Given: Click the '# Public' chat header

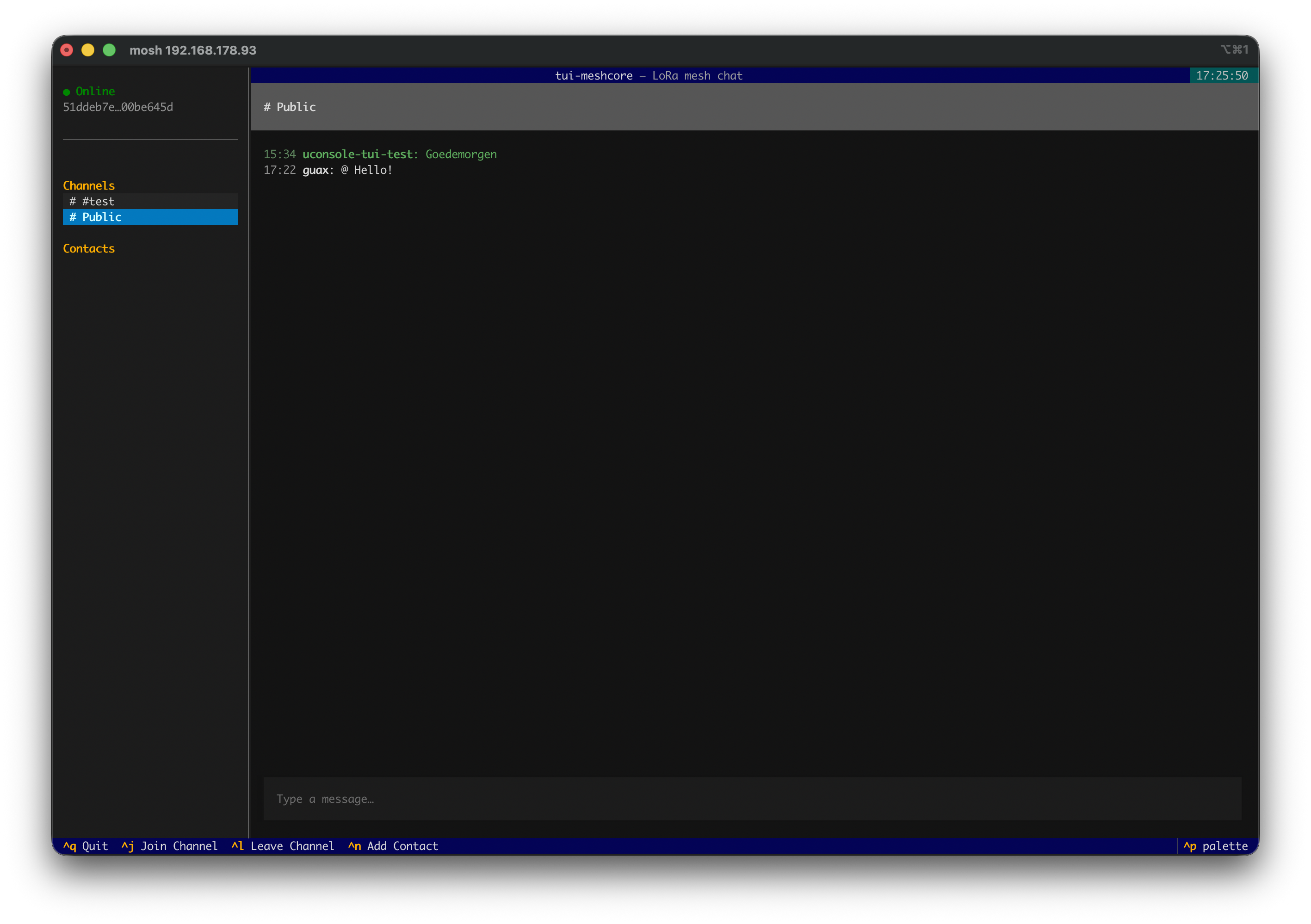Looking at the screenshot, I should click(x=754, y=107).
